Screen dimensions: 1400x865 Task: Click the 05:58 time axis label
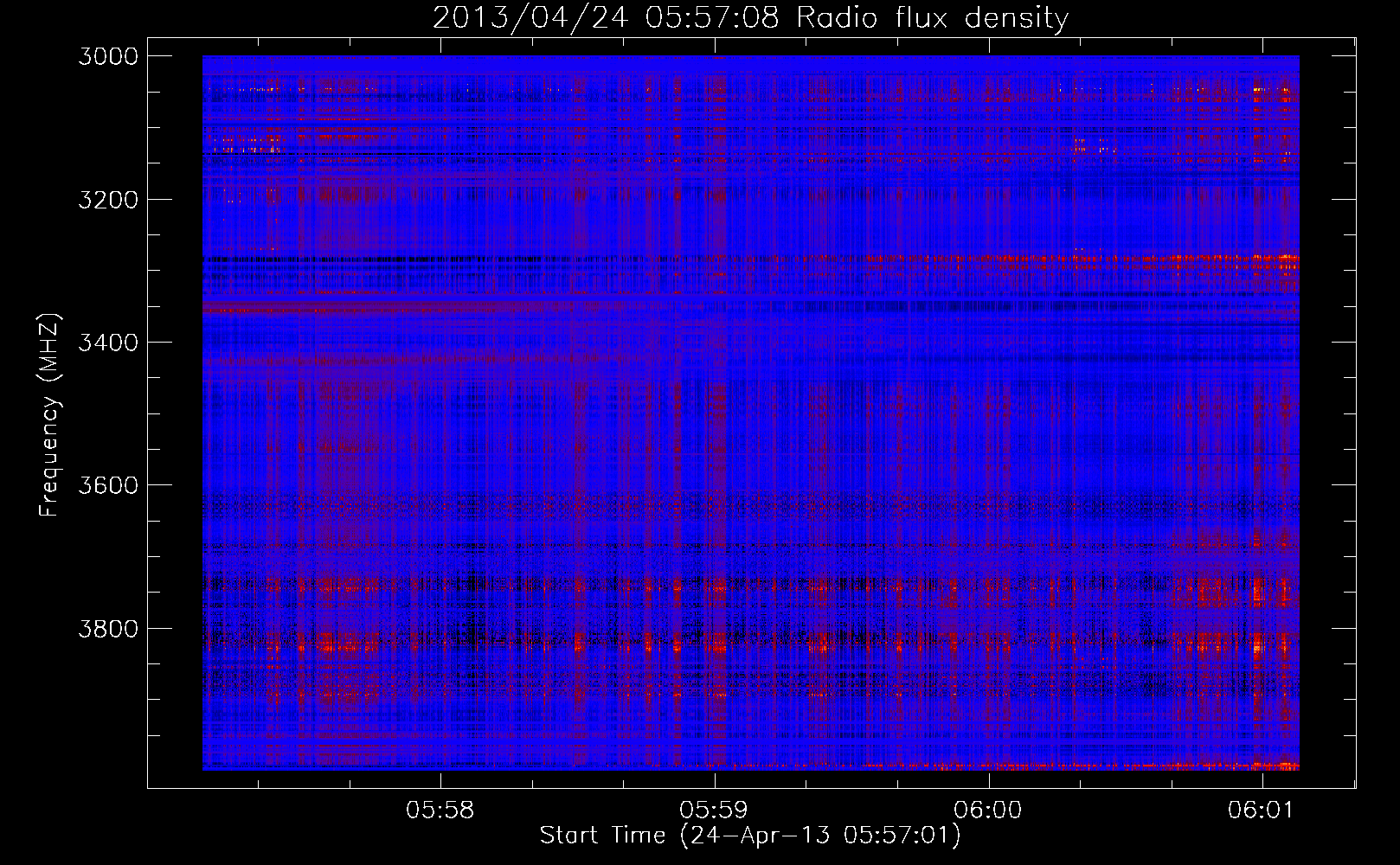pos(440,811)
